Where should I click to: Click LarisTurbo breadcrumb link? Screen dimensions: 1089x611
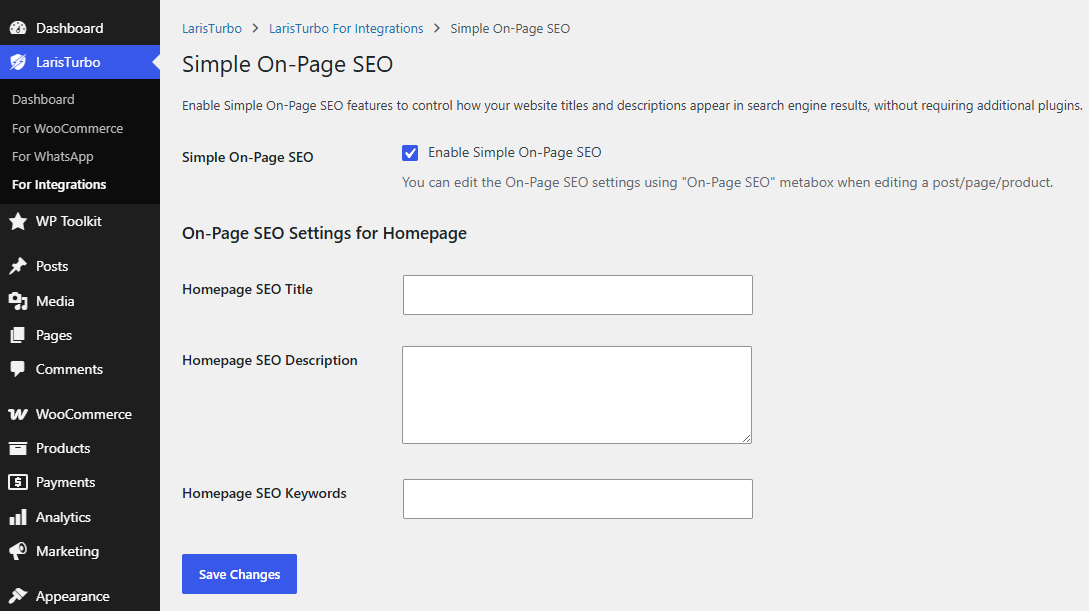coord(212,28)
